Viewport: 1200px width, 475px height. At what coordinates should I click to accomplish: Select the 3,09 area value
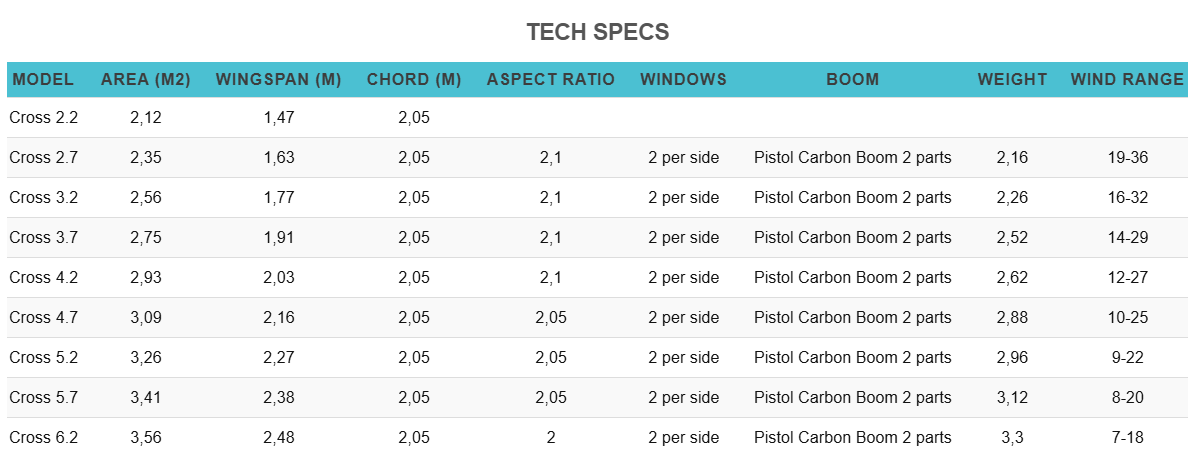click(x=146, y=318)
